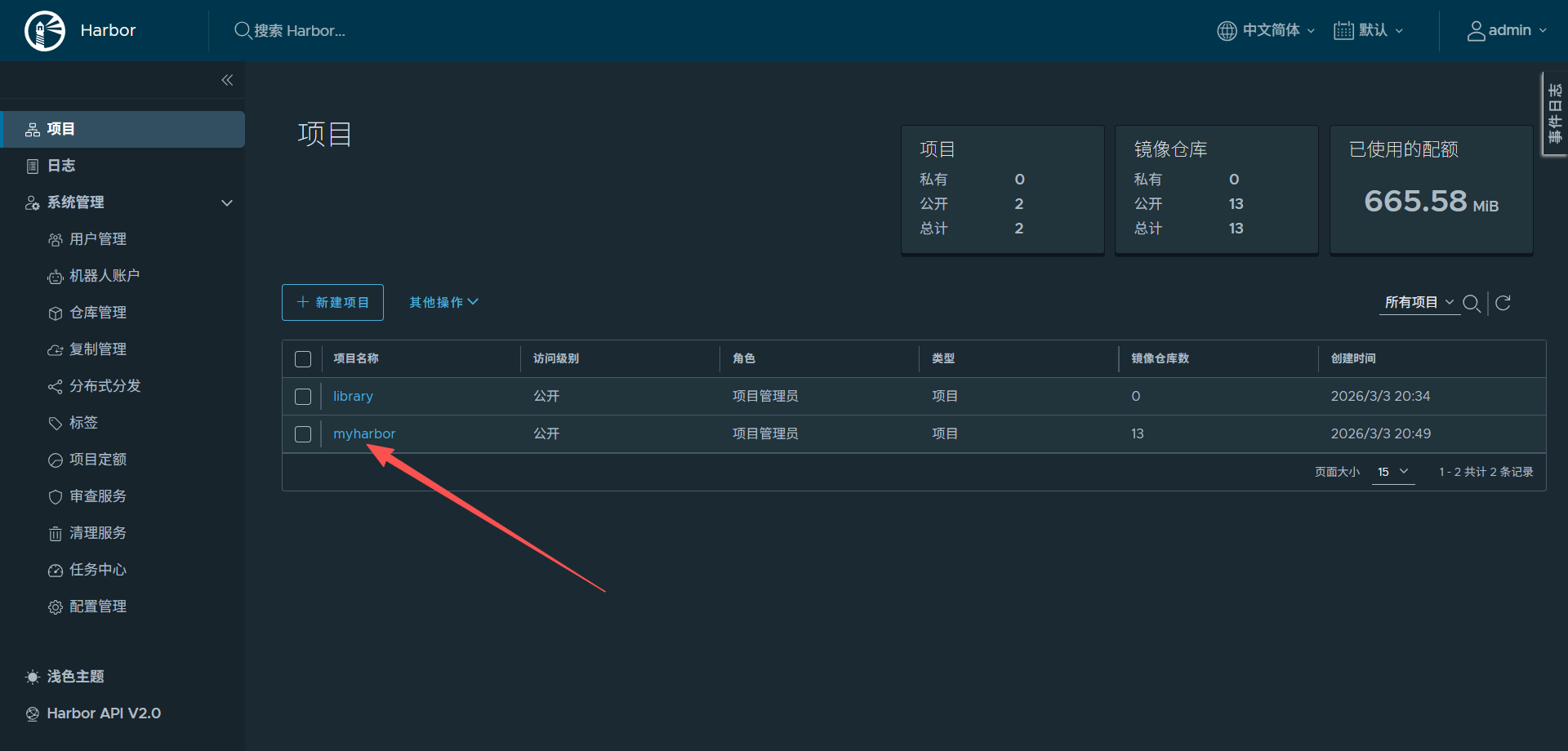This screenshot has width=1568, height=751.
Task: Change page size dropdown from 15
Action: (x=1392, y=472)
